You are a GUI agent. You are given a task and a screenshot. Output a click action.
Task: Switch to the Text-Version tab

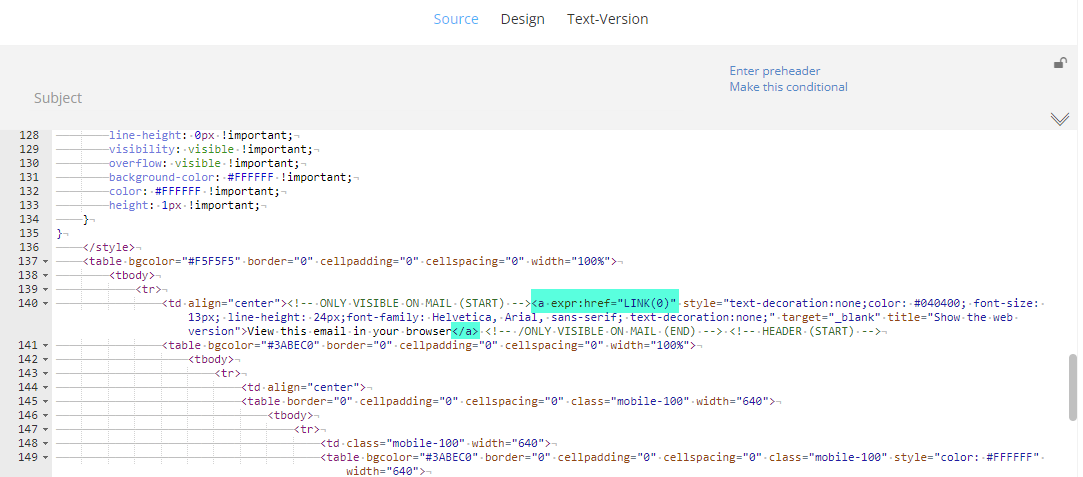coord(607,19)
